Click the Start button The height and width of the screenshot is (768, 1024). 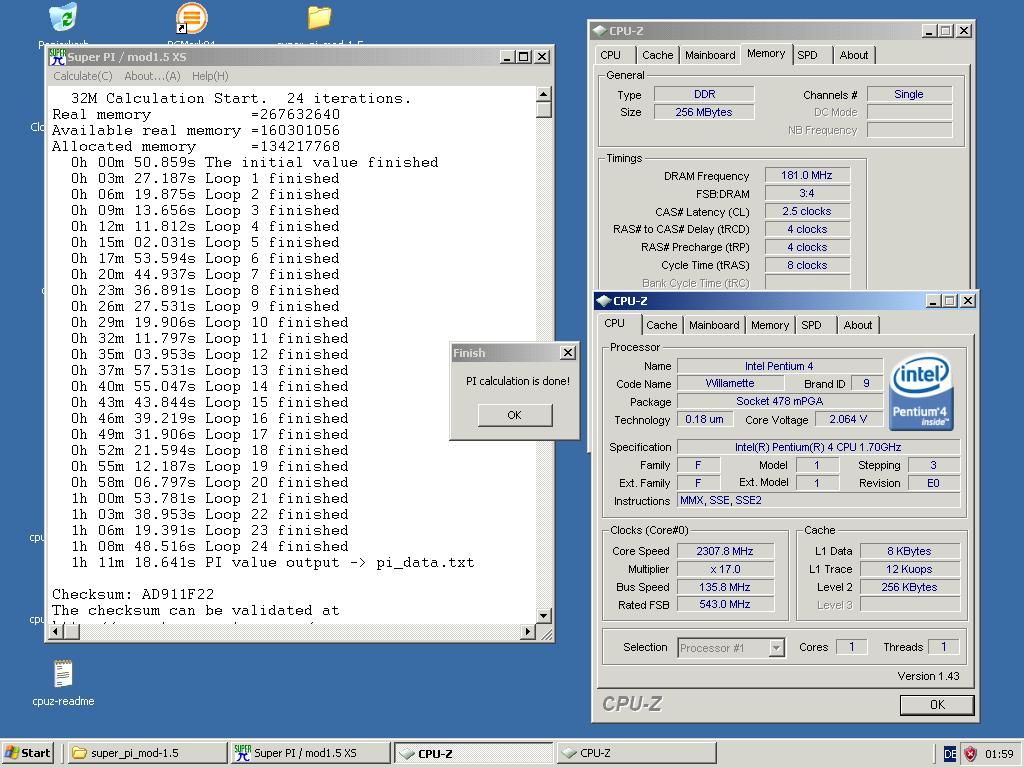point(27,753)
